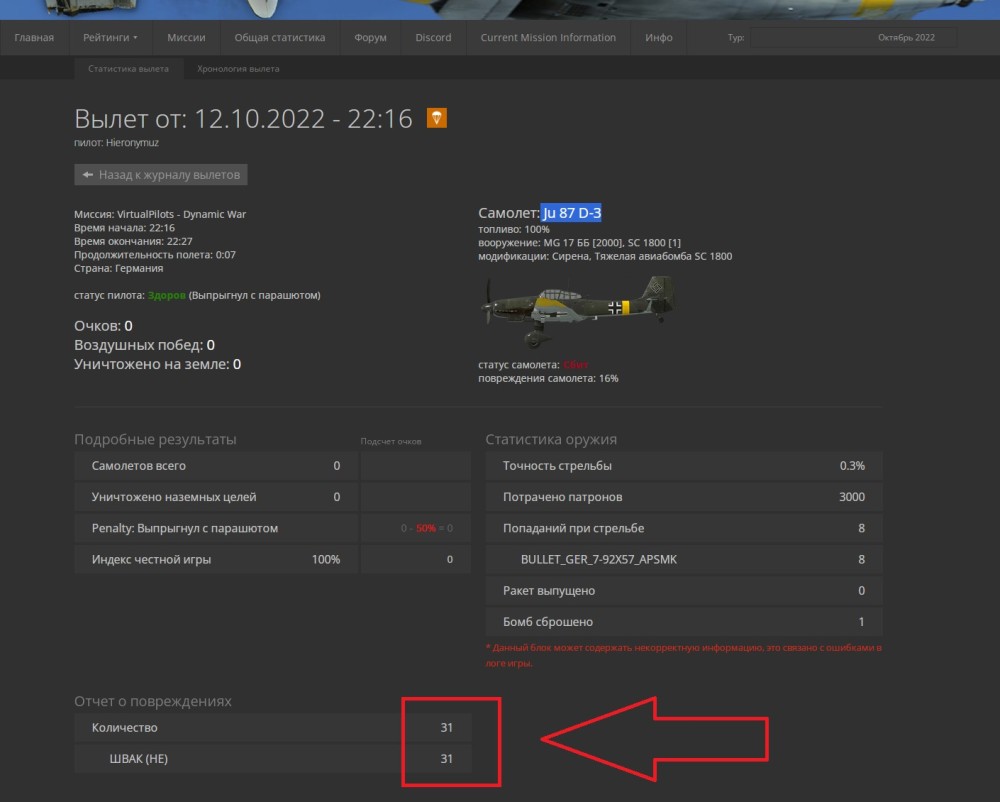Image resolution: width=1000 pixels, height=802 pixels.
Task: Click the pilot name Hieronymuz
Action: (132, 143)
